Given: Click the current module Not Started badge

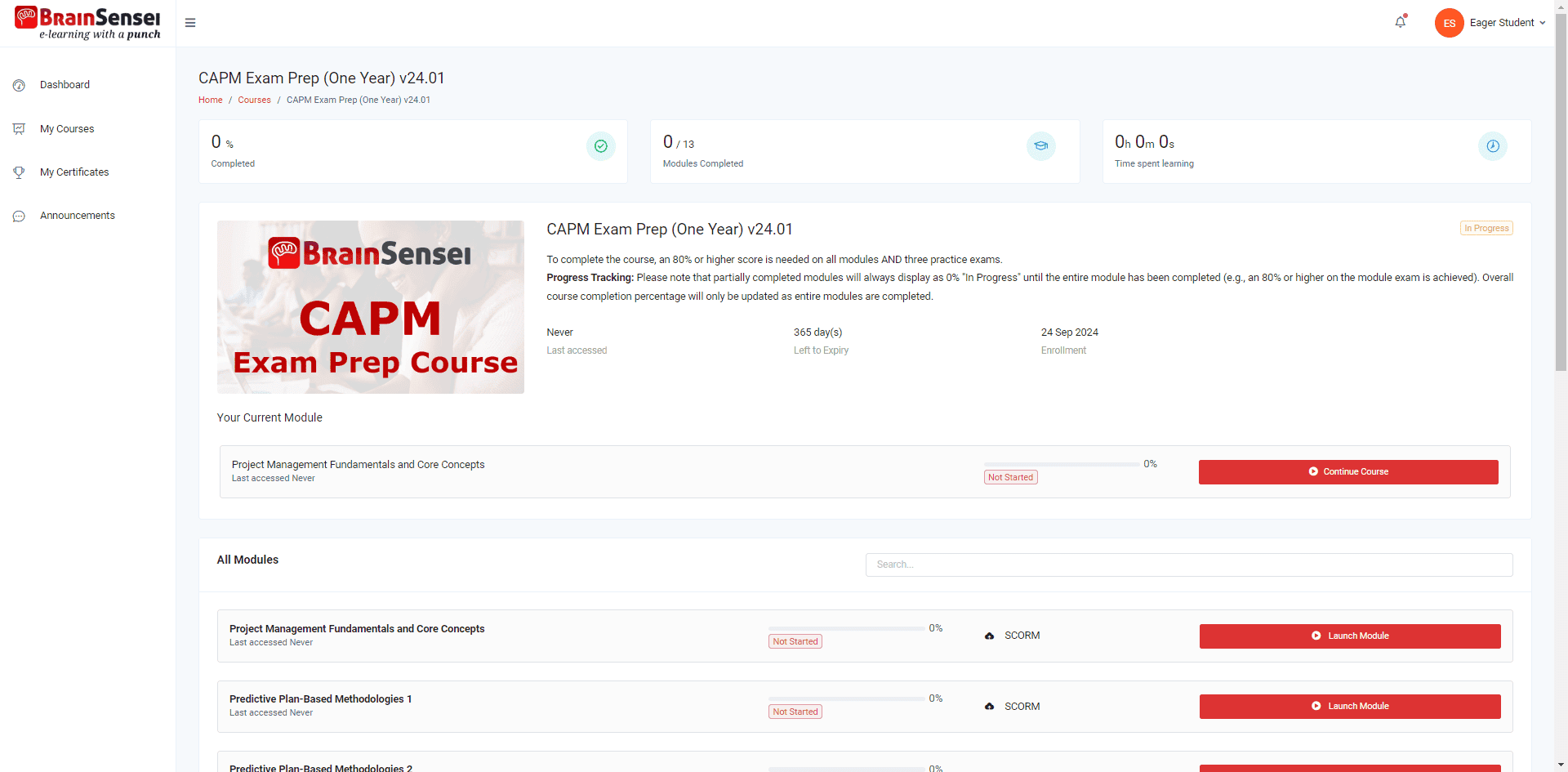Looking at the screenshot, I should [1011, 477].
